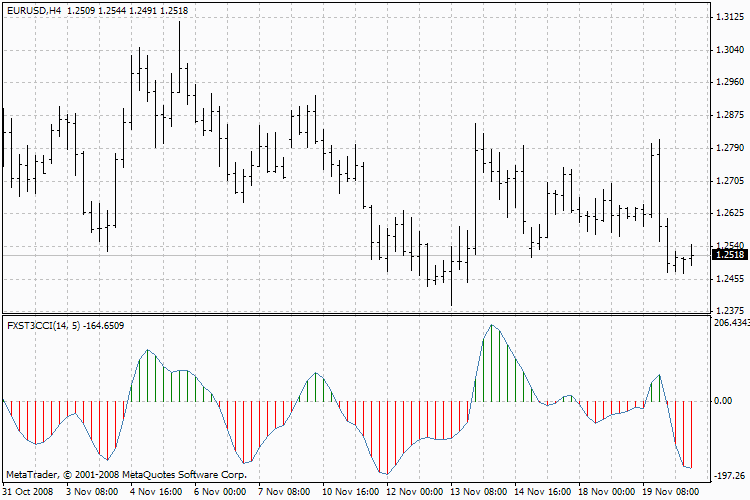Click the 10 Nov 16:00 time label

point(351,492)
